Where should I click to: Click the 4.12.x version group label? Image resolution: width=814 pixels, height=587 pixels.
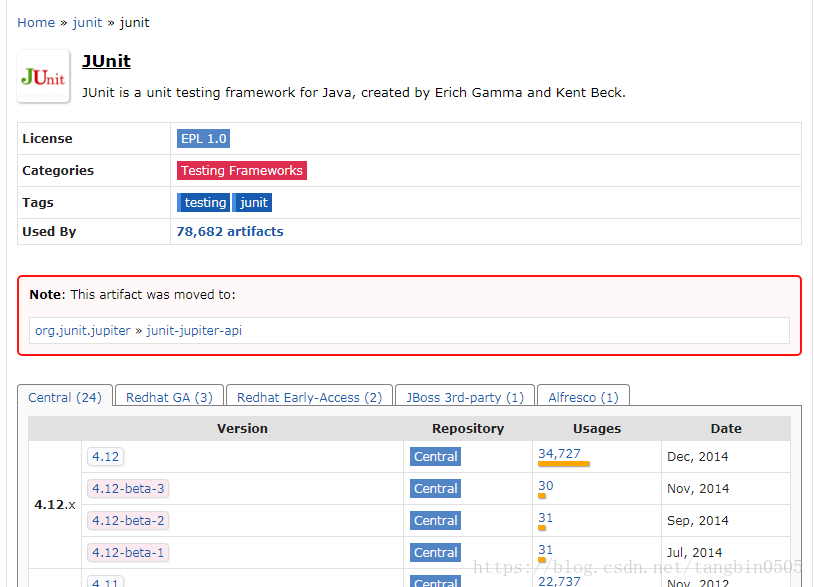pyautogui.click(x=55, y=504)
